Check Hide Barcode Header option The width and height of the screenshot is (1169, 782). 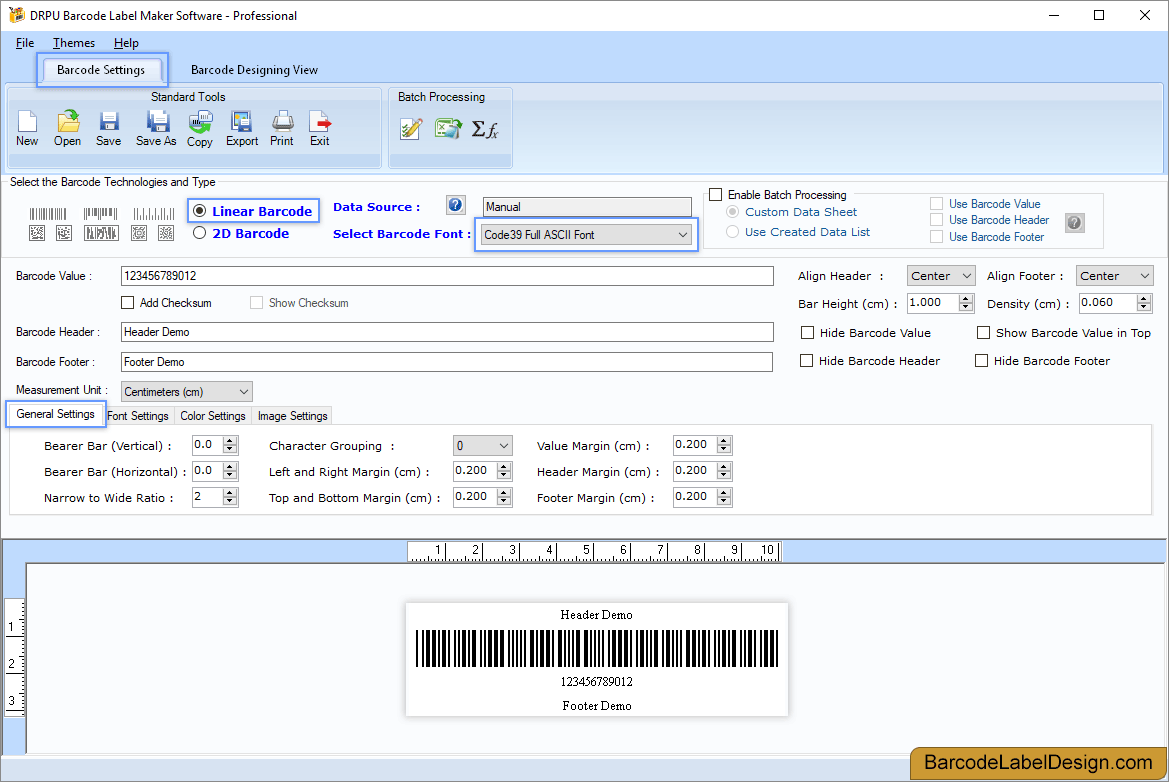808,360
